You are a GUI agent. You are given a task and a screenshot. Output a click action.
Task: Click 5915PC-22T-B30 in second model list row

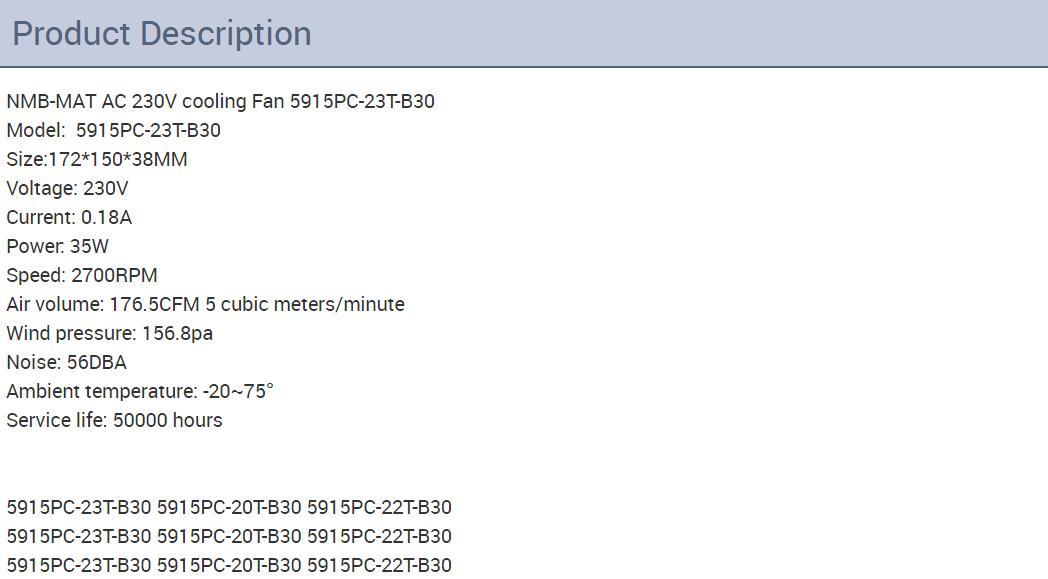point(379,536)
